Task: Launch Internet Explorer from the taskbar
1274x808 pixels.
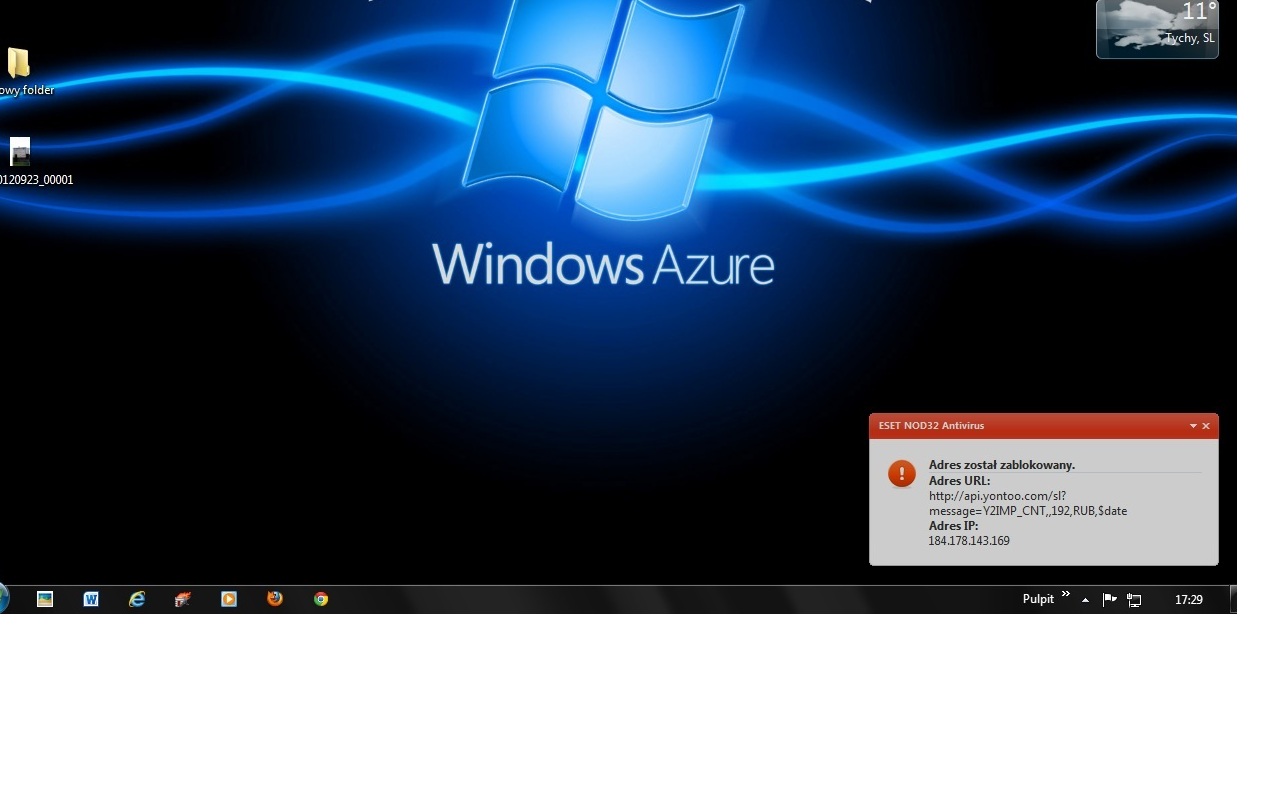Action: tap(137, 599)
